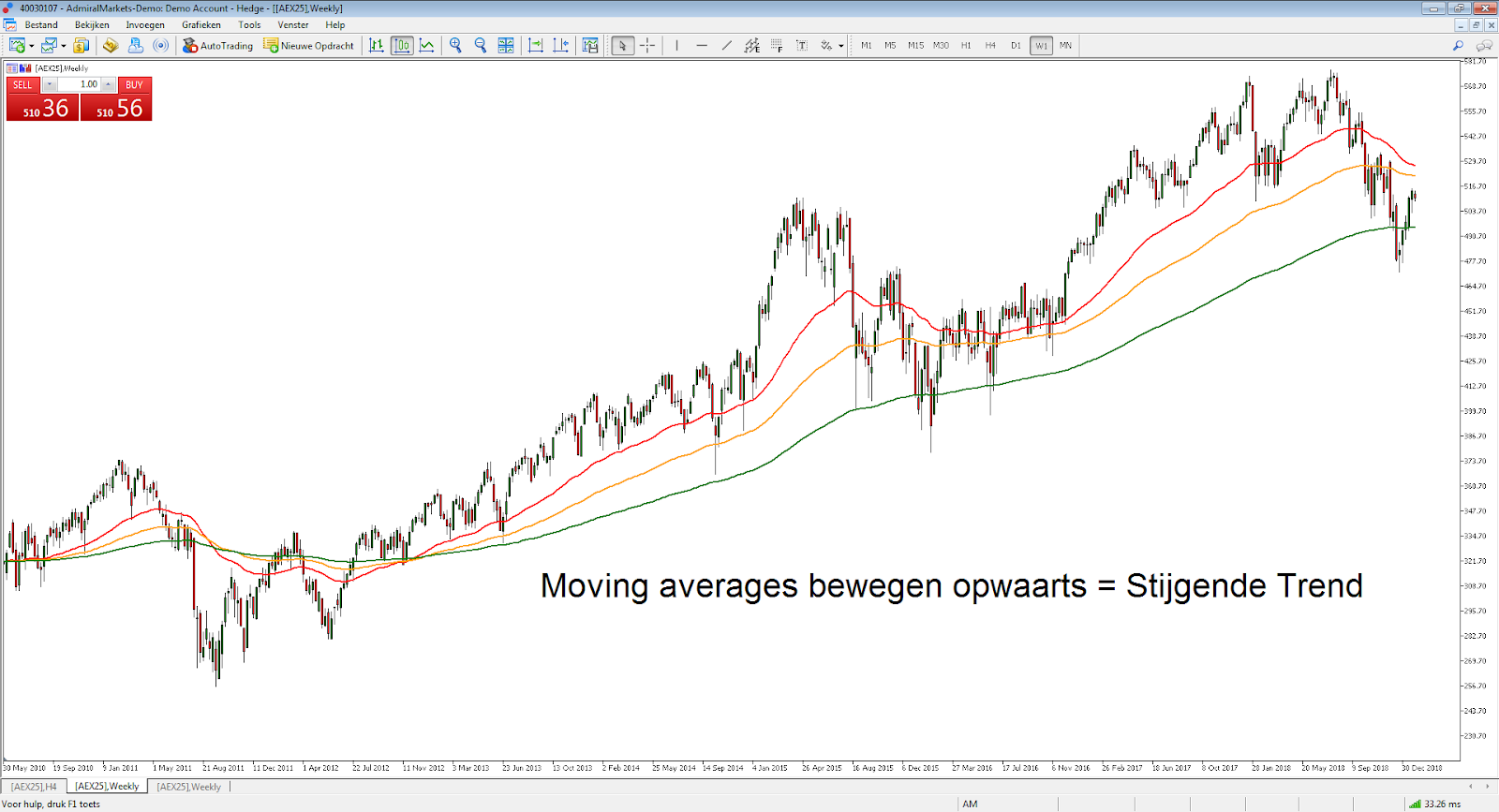Draw a horizontal line
The image size is (1499, 812).
coord(702,45)
